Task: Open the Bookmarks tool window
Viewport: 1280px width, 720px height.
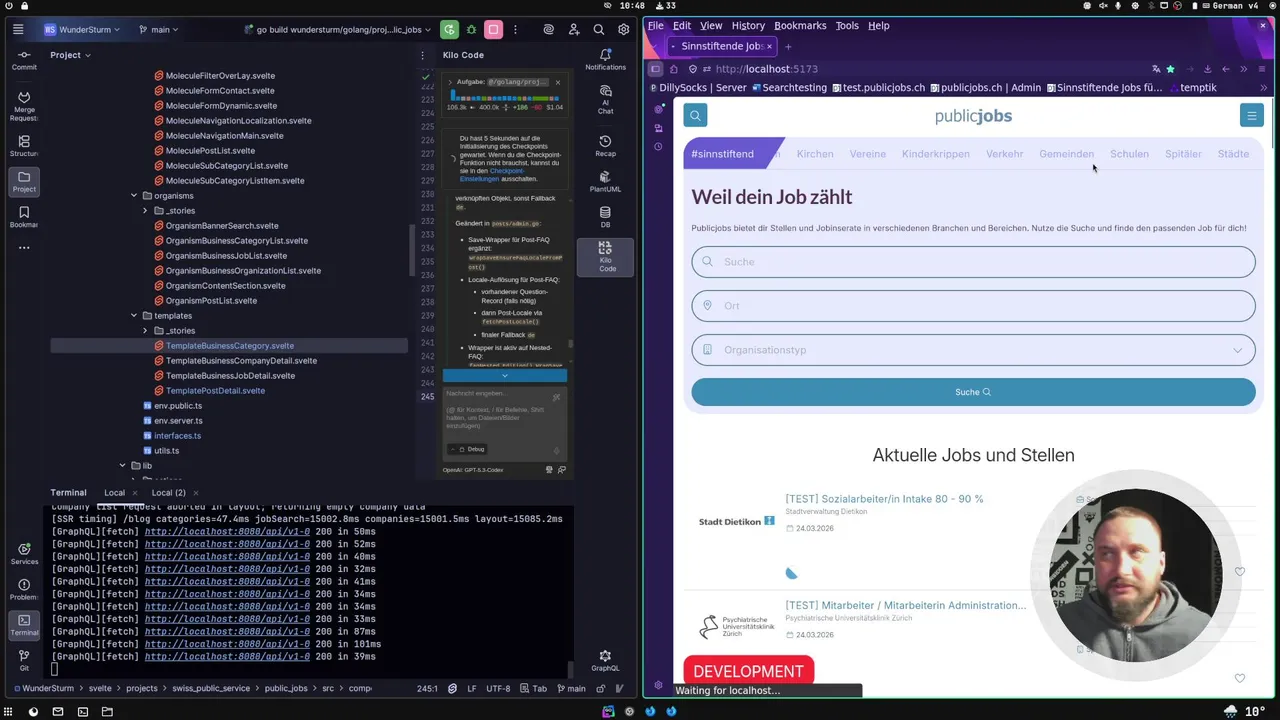Action: point(24,217)
